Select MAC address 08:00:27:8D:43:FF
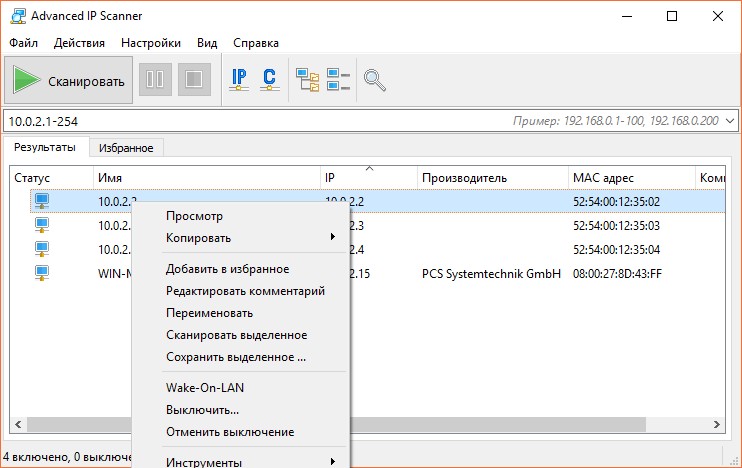This screenshot has width=742, height=468. [617, 274]
